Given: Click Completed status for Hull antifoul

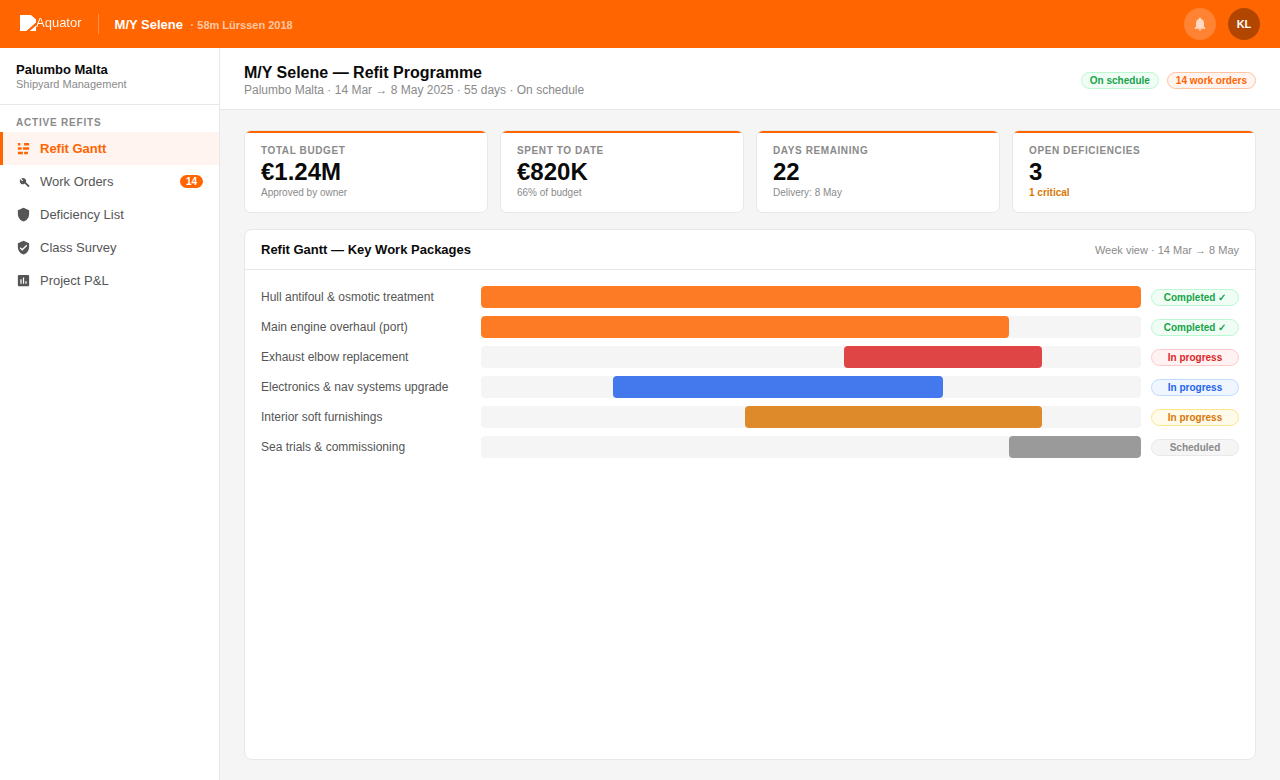Looking at the screenshot, I should 1195,297.
